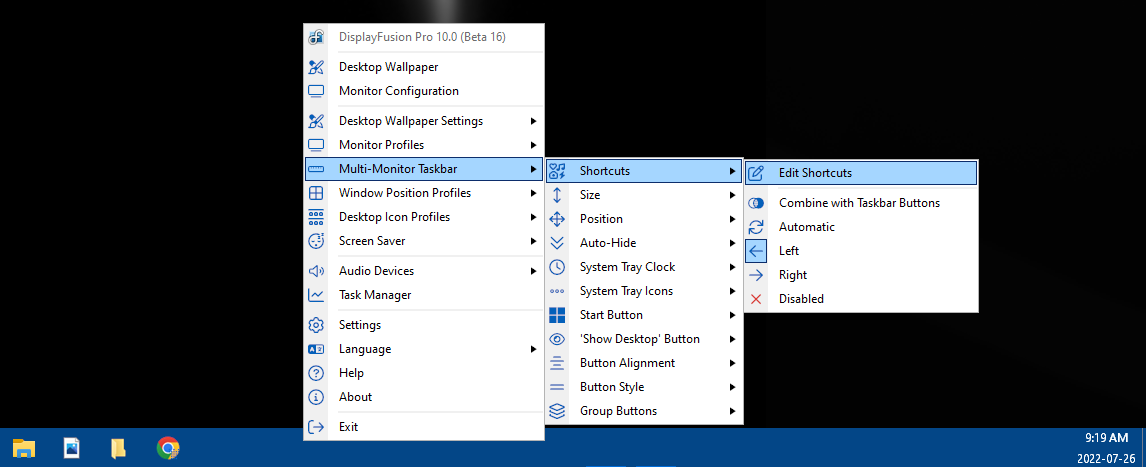Set shortcuts to Disabled
Screen dimensions: 1146x467
coord(861,298)
